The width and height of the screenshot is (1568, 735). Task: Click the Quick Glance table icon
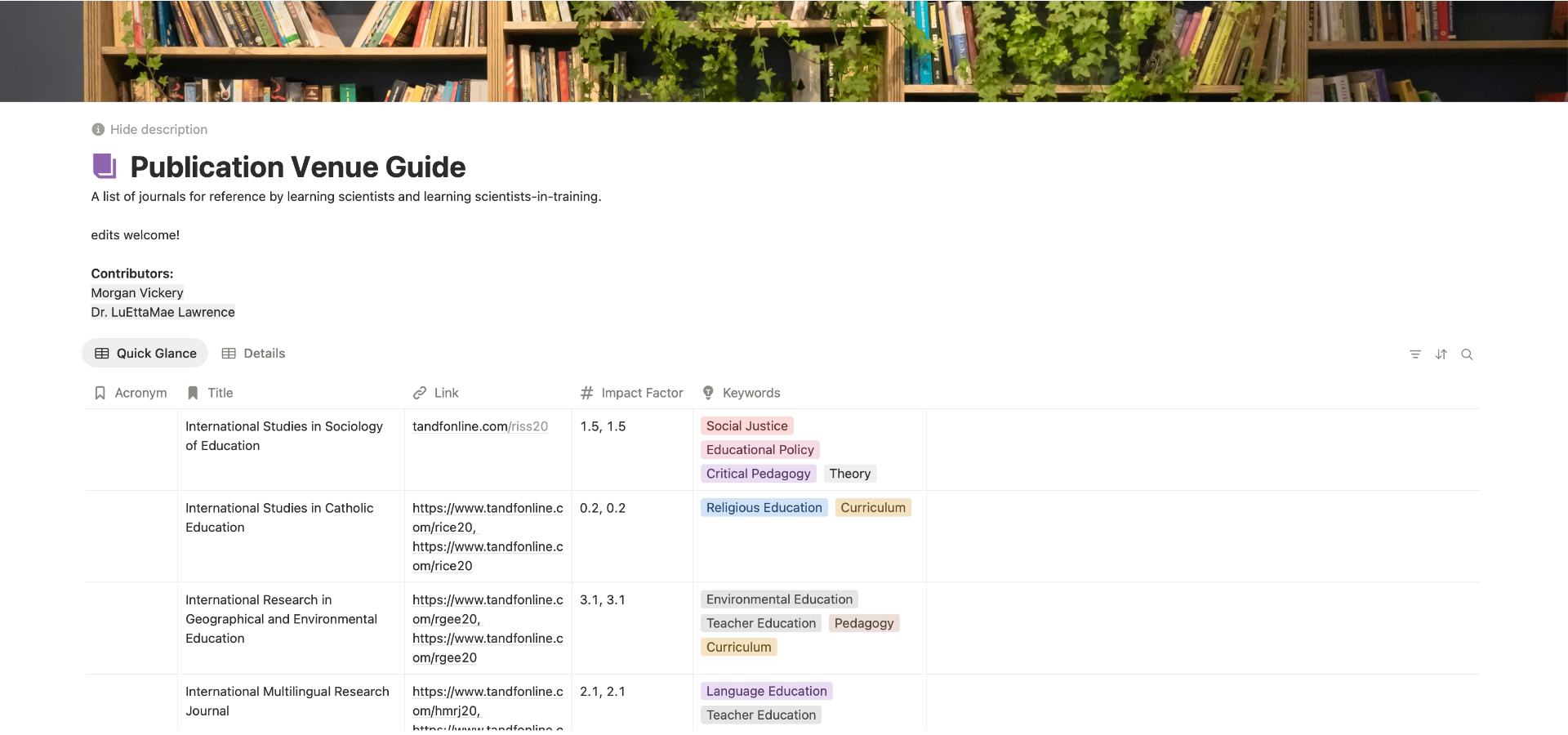[x=102, y=354]
